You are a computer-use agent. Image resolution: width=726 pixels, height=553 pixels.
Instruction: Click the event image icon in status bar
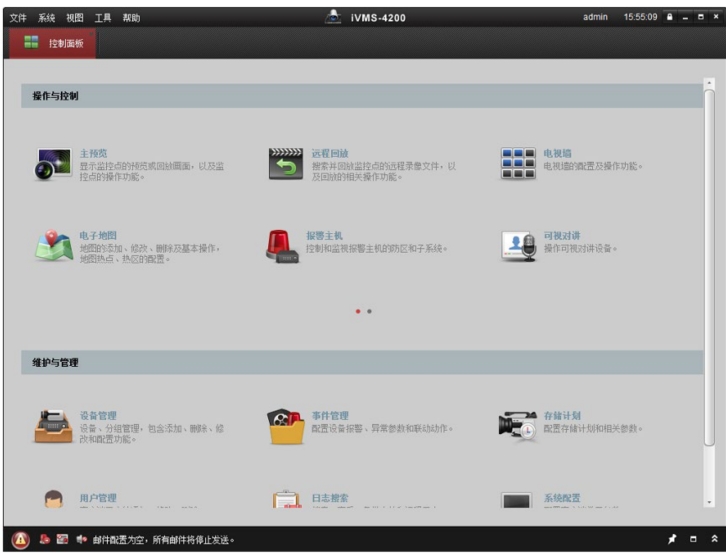pos(63,539)
